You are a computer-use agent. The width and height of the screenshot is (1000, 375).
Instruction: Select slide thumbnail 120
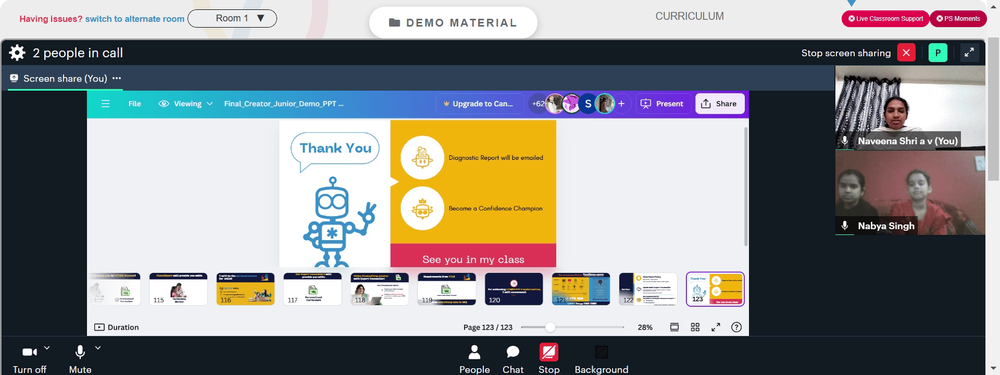[x=513, y=289]
